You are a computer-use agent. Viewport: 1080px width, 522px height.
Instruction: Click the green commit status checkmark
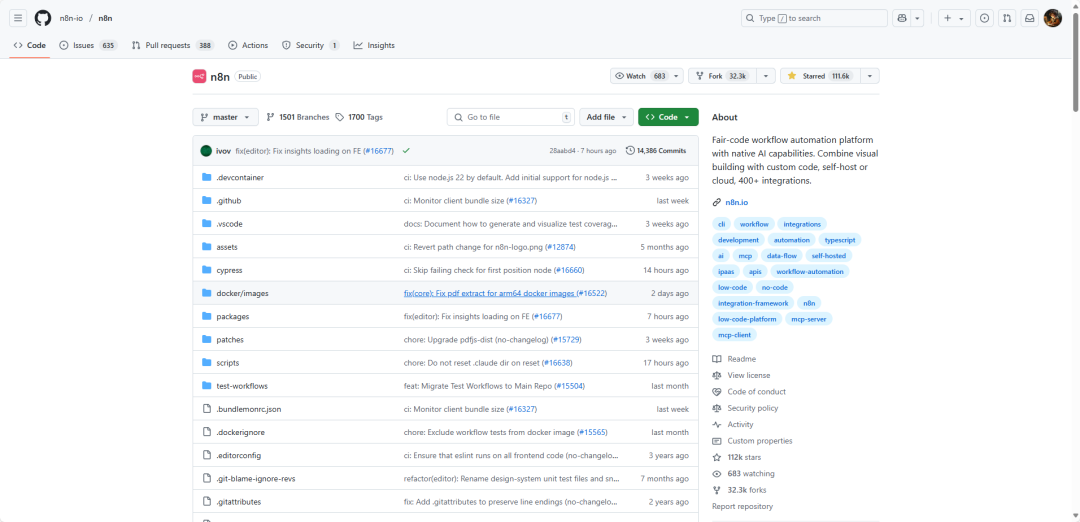[x=406, y=151]
